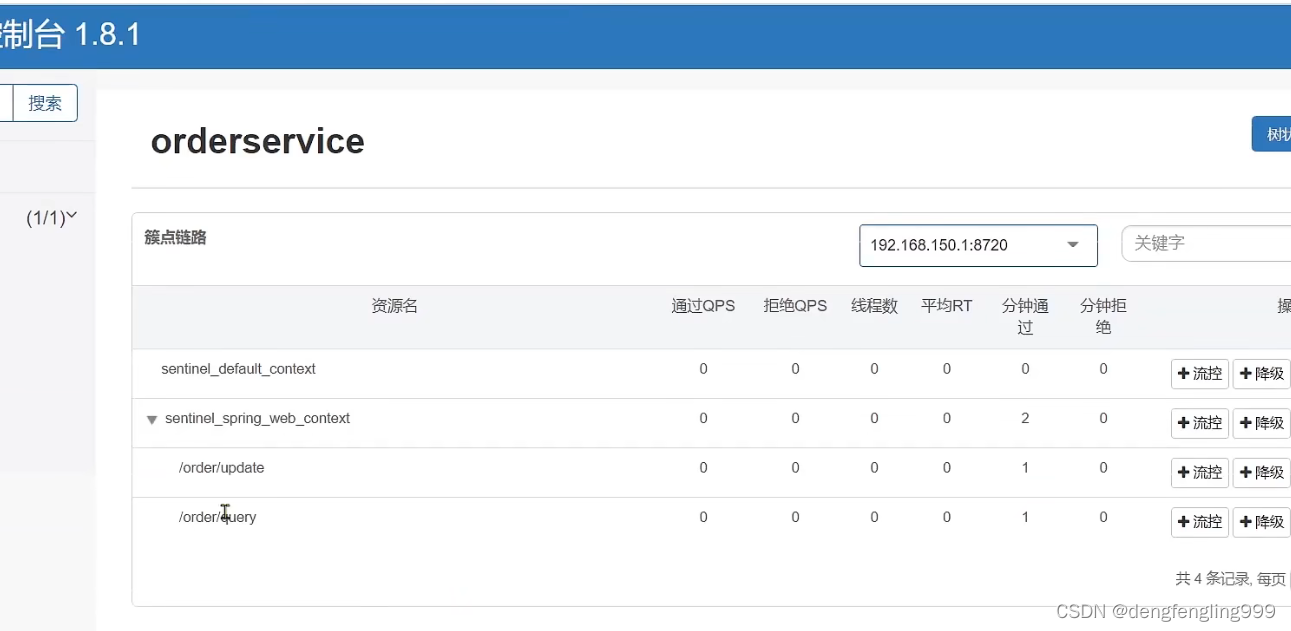The height and width of the screenshot is (631, 1291).
Task: Open the 192.168.150.1:8720 machine dropdown
Action: click(x=977, y=245)
